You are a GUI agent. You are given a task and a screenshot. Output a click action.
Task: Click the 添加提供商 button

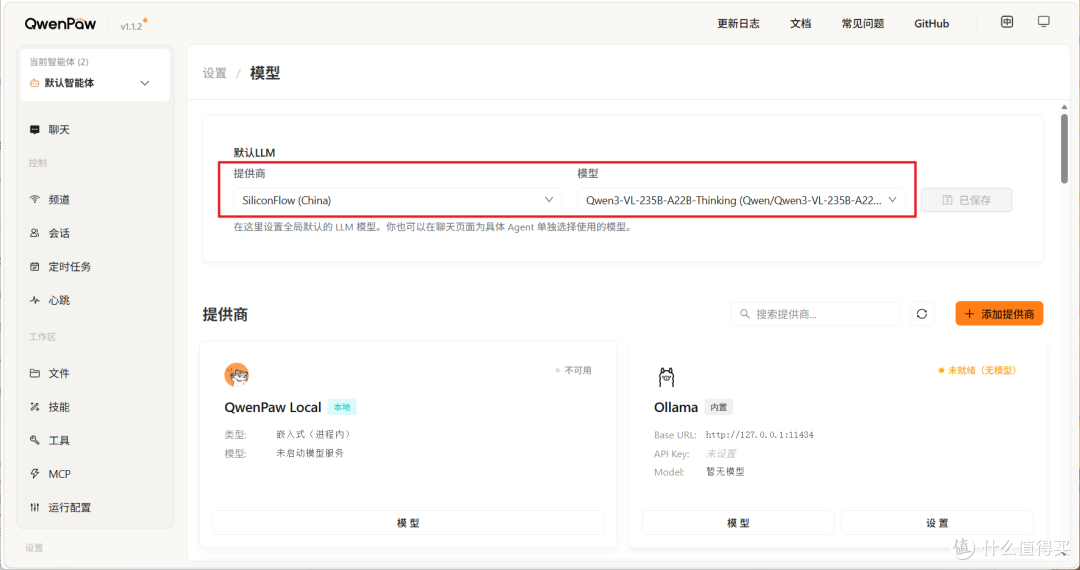pyautogui.click(x=999, y=314)
